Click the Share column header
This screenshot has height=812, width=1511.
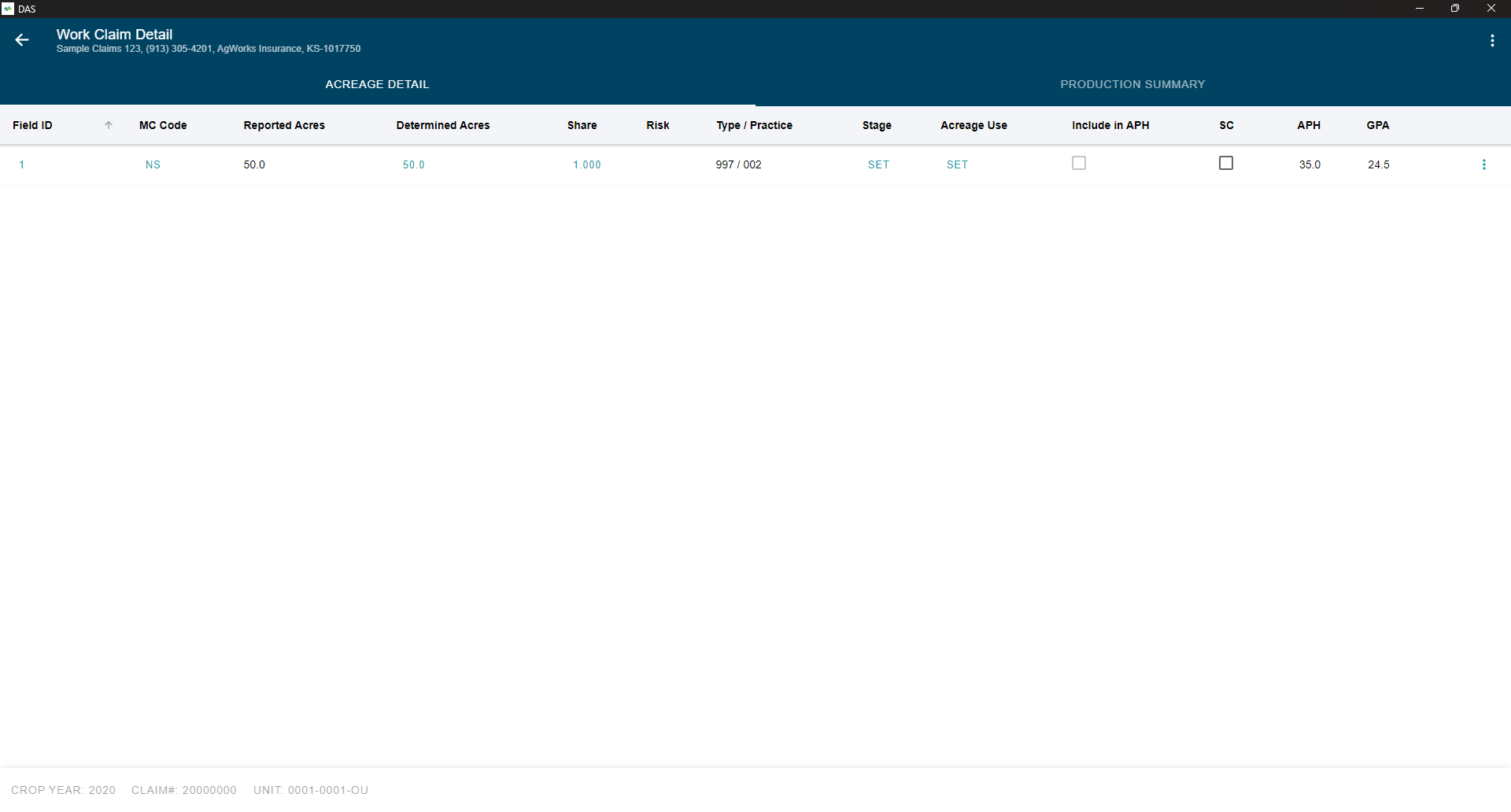pos(582,125)
